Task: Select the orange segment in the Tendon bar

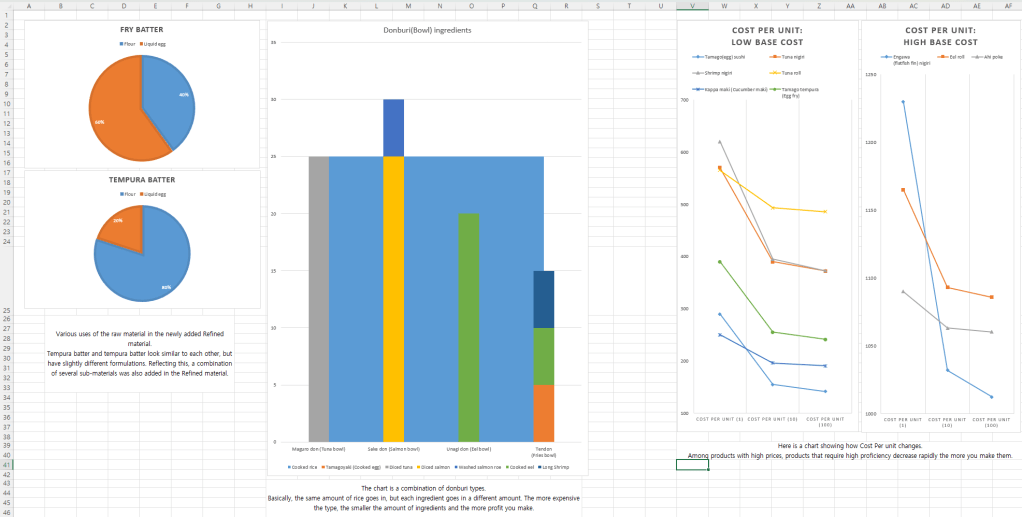Action: [x=543, y=413]
